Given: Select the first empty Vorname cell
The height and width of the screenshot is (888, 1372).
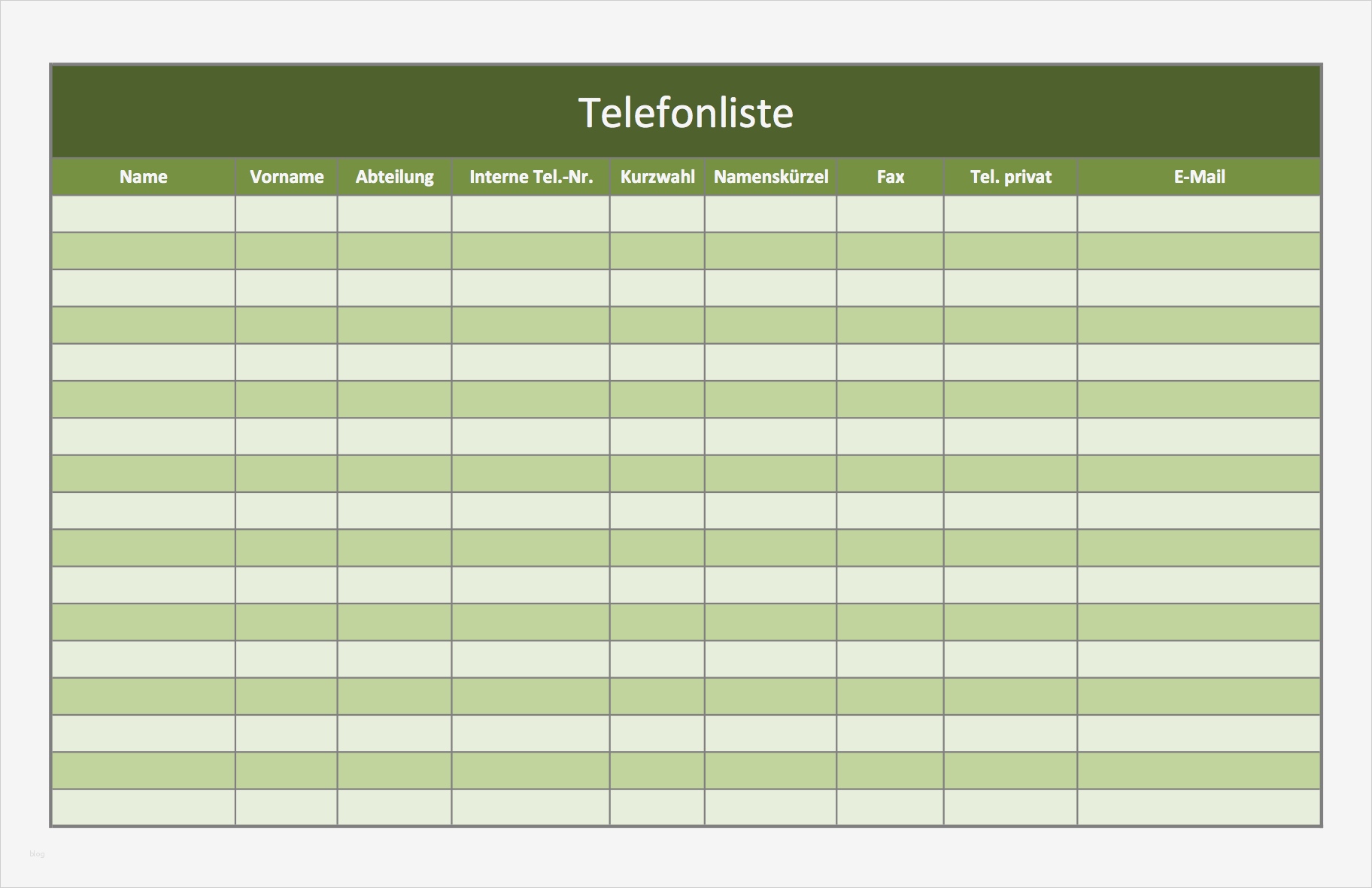Looking at the screenshot, I should pos(287,214).
